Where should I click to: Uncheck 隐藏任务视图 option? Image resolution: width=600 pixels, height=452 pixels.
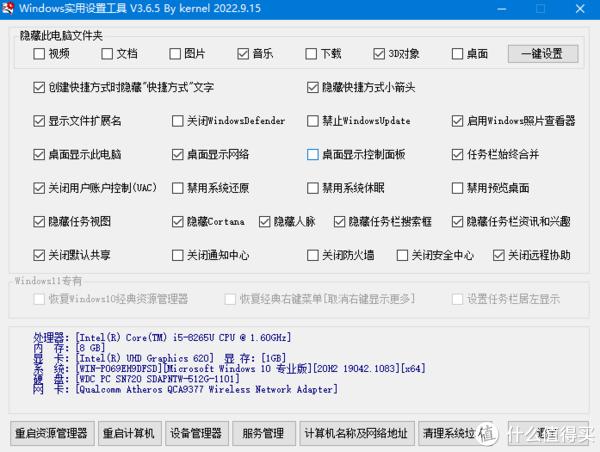click(x=39, y=222)
